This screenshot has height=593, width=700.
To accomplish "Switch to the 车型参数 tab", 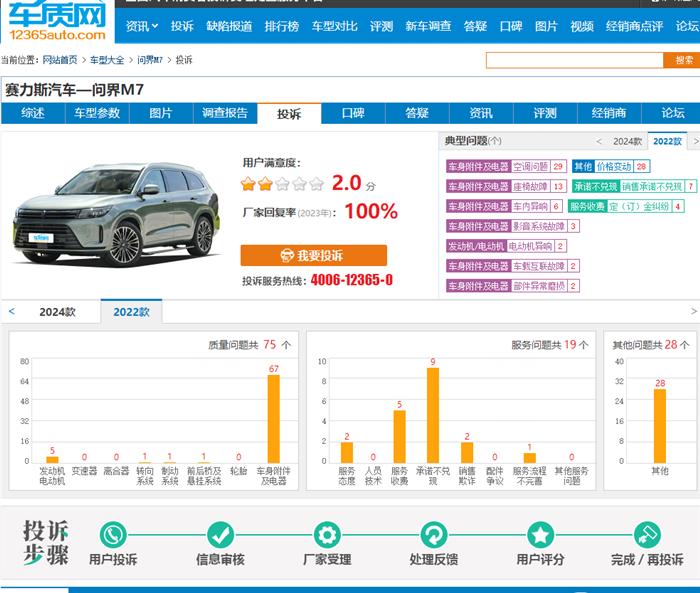I will click(97, 113).
